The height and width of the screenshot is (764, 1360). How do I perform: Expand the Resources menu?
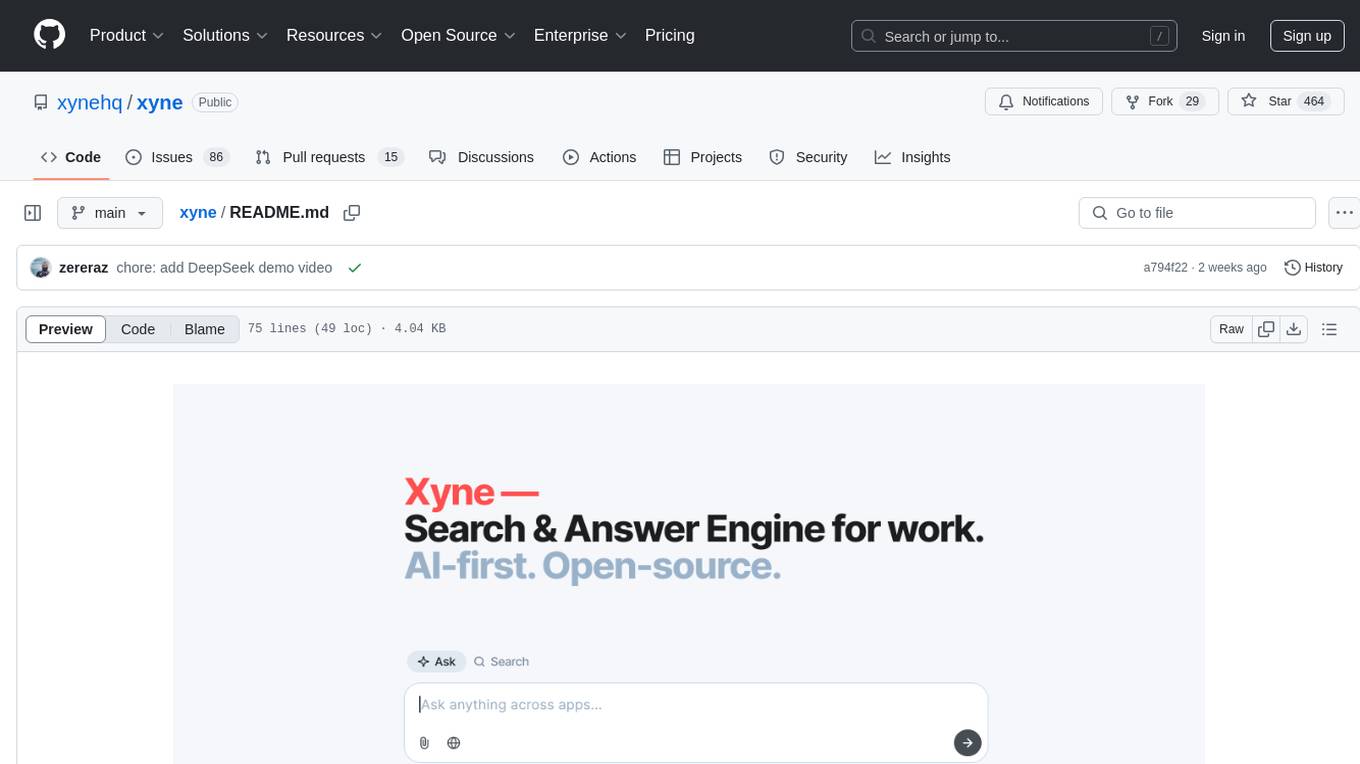click(x=334, y=35)
